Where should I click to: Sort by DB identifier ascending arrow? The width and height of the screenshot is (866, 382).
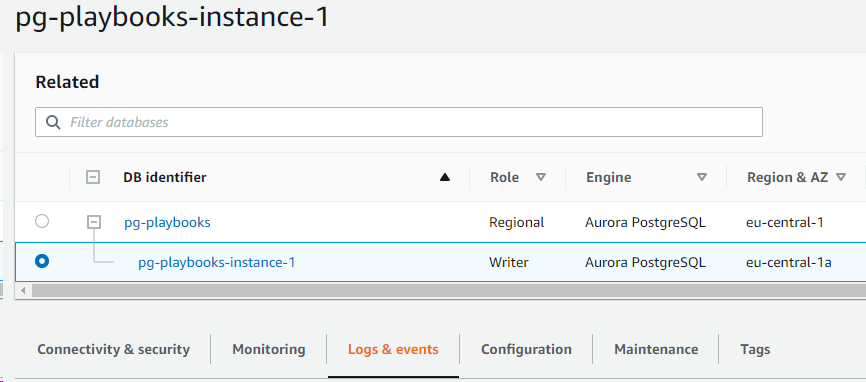tap(445, 177)
